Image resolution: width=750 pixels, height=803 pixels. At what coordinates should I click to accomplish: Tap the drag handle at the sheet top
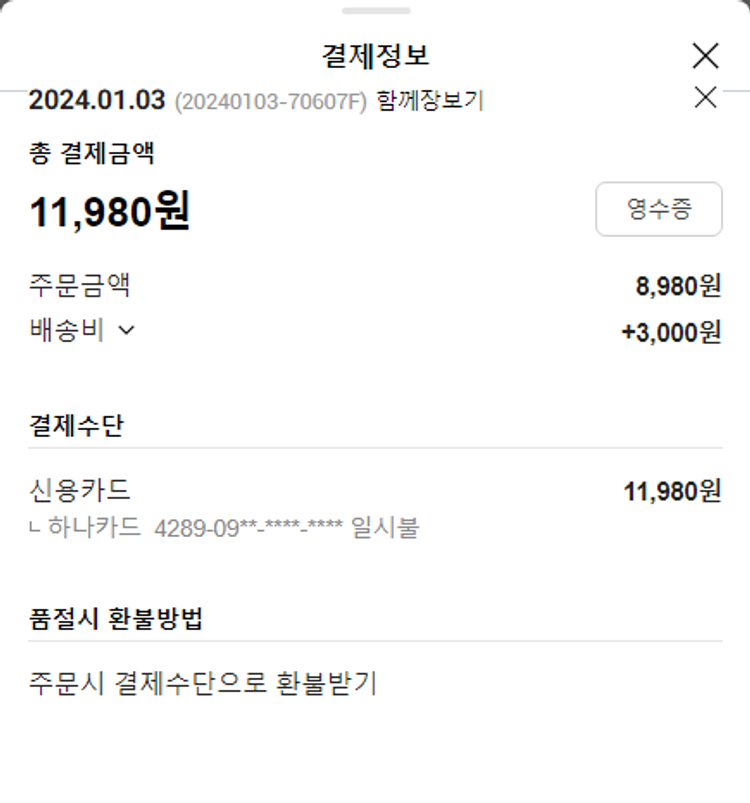pos(375,11)
